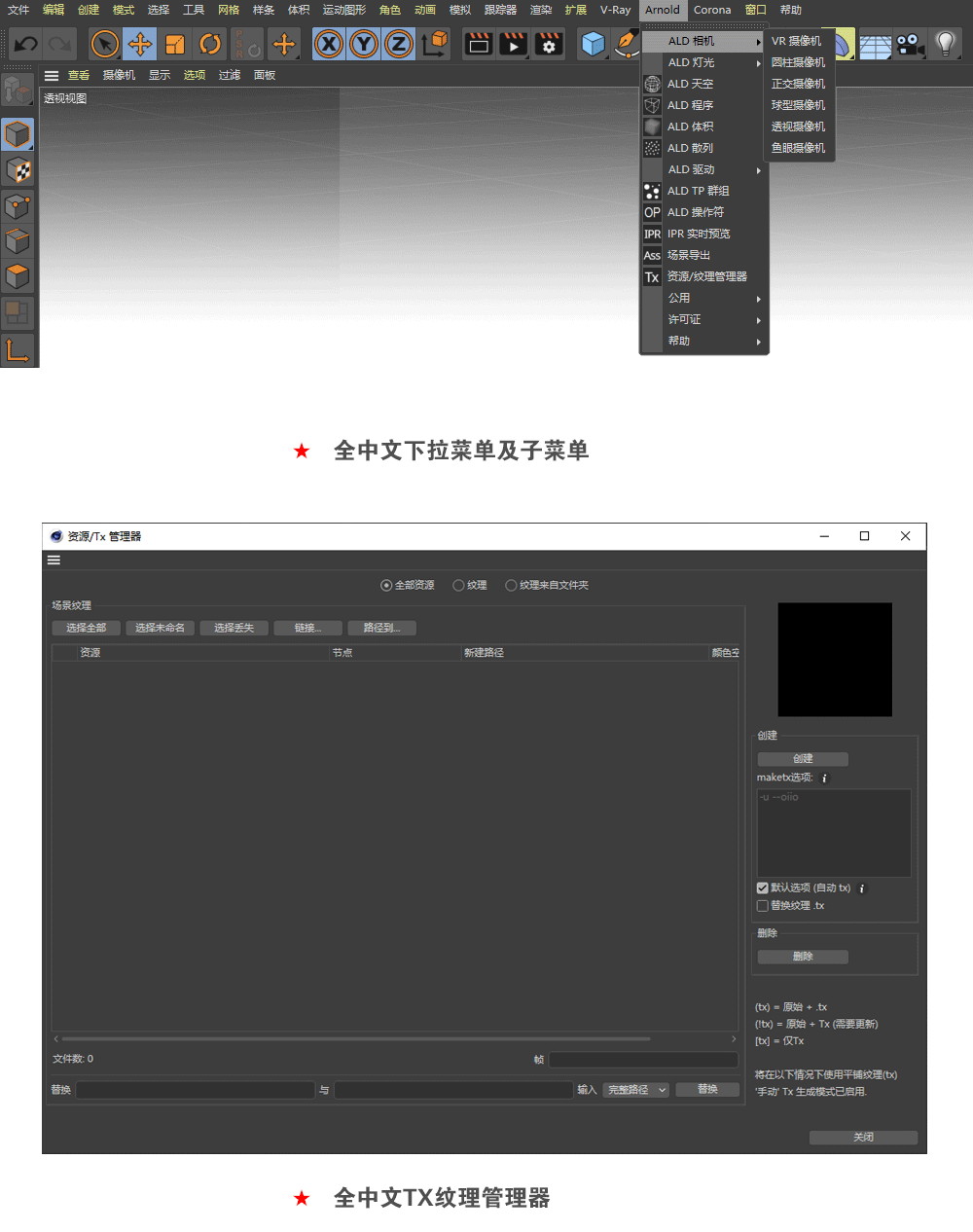Select the Rotate tool
973x1232 pixels.
tap(210, 44)
